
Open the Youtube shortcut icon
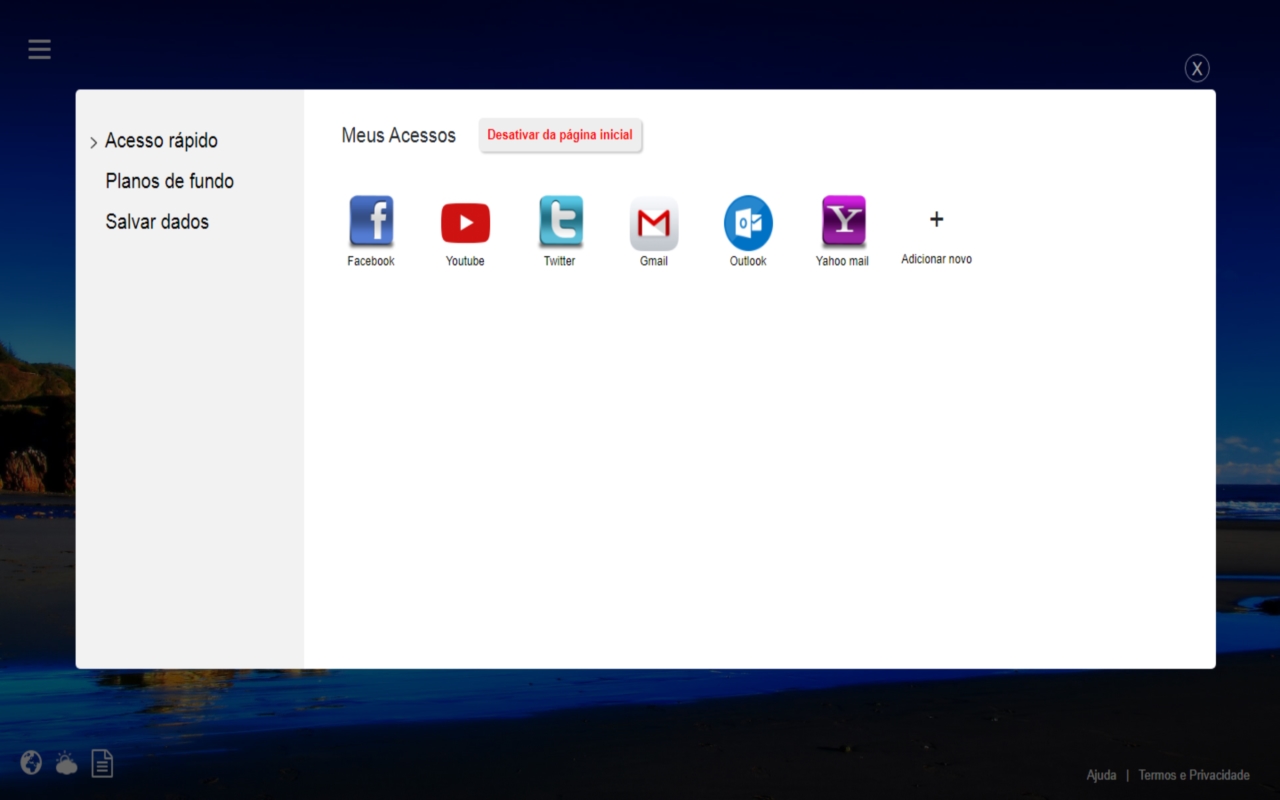click(465, 223)
